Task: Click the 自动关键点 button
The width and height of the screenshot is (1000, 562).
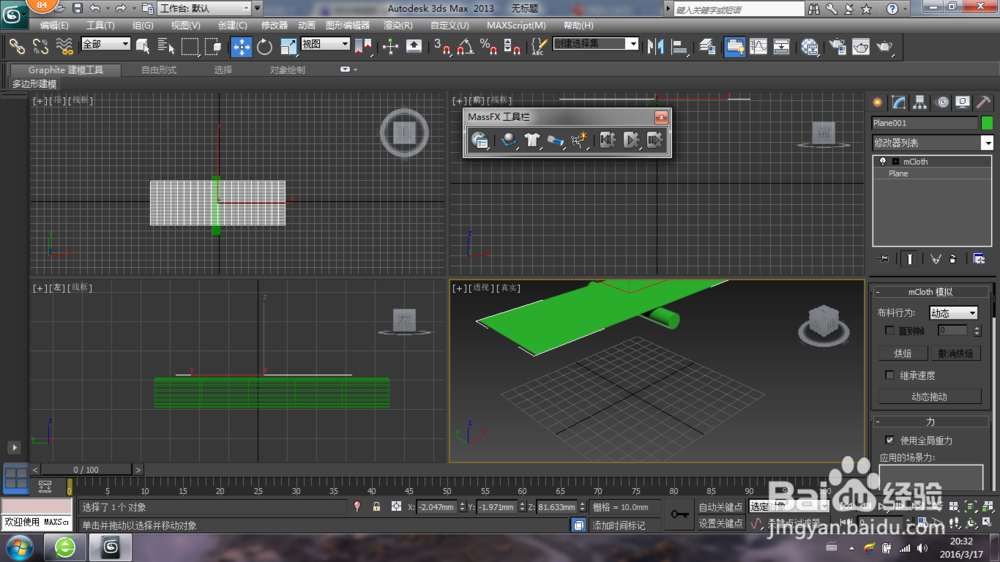Action: (x=720, y=507)
